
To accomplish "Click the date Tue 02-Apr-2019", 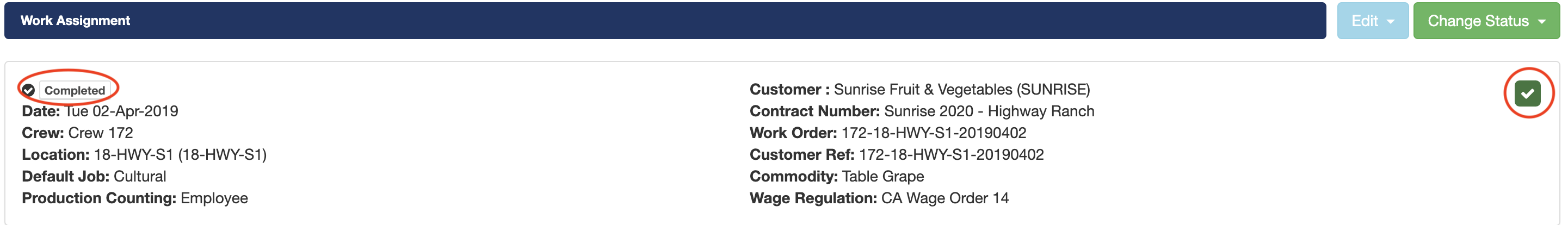I will pyautogui.click(x=122, y=111).
